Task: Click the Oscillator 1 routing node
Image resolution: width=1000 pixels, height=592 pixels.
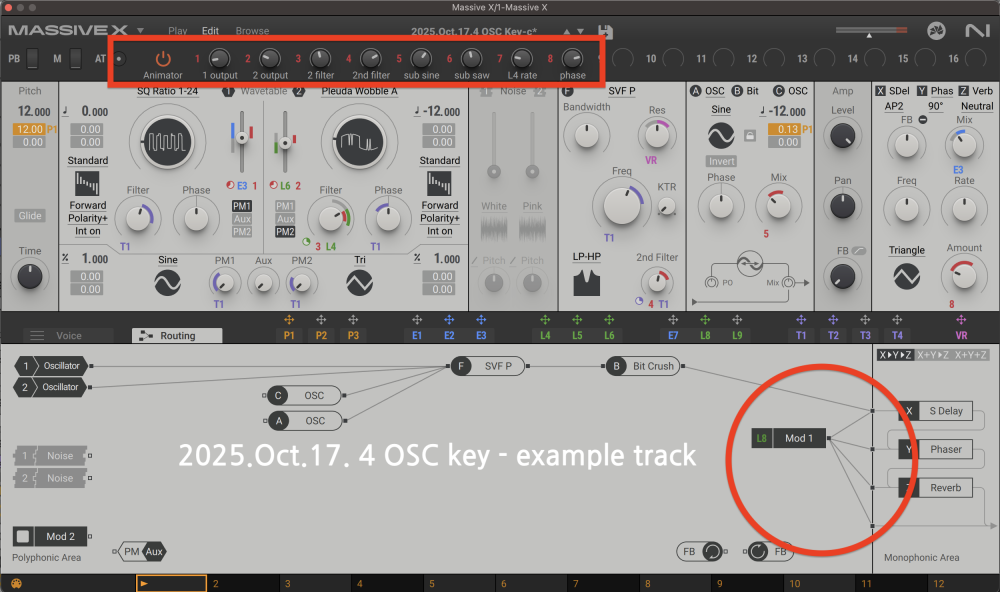Action: coord(51,366)
